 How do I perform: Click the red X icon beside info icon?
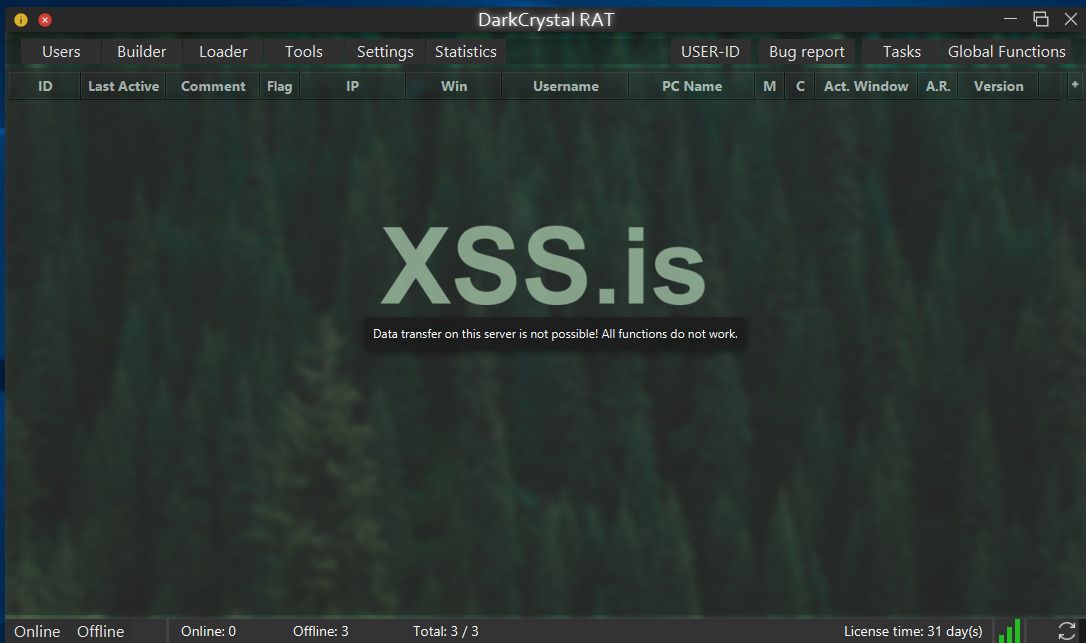[x=45, y=20]
